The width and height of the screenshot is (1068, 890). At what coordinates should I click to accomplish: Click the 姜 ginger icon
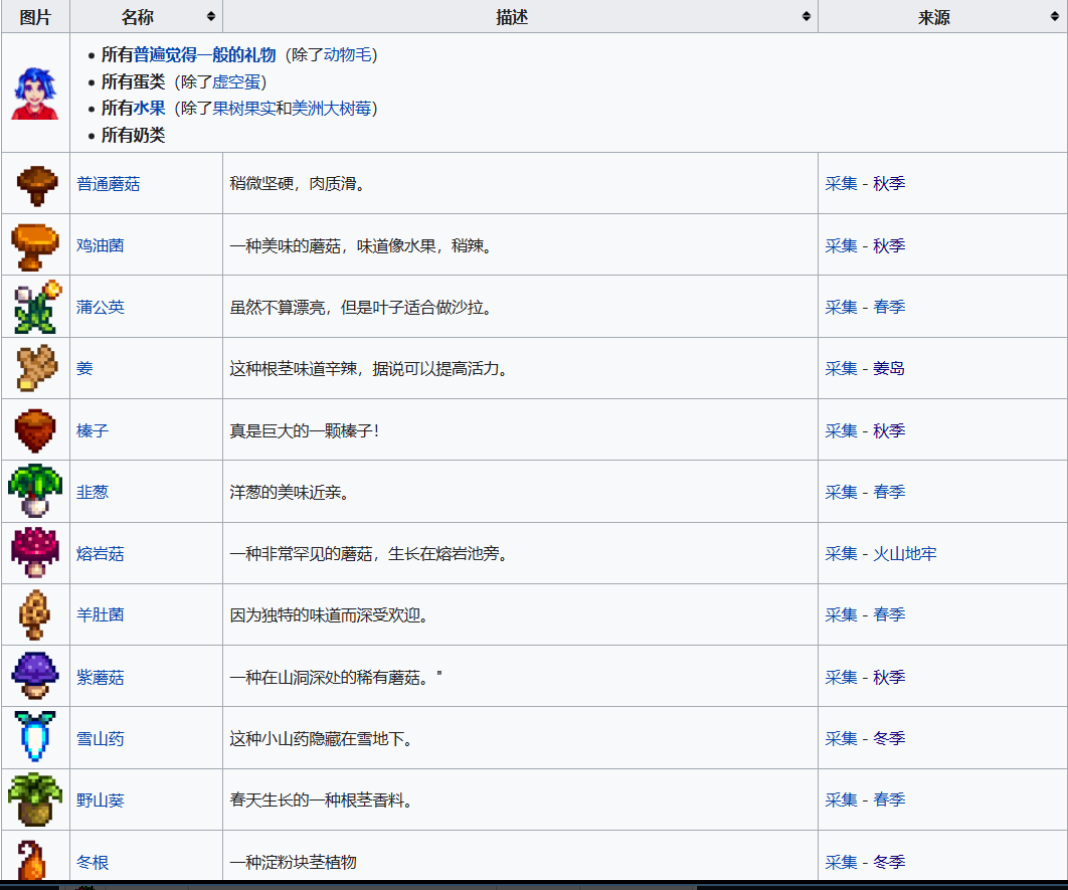(35, 368)
